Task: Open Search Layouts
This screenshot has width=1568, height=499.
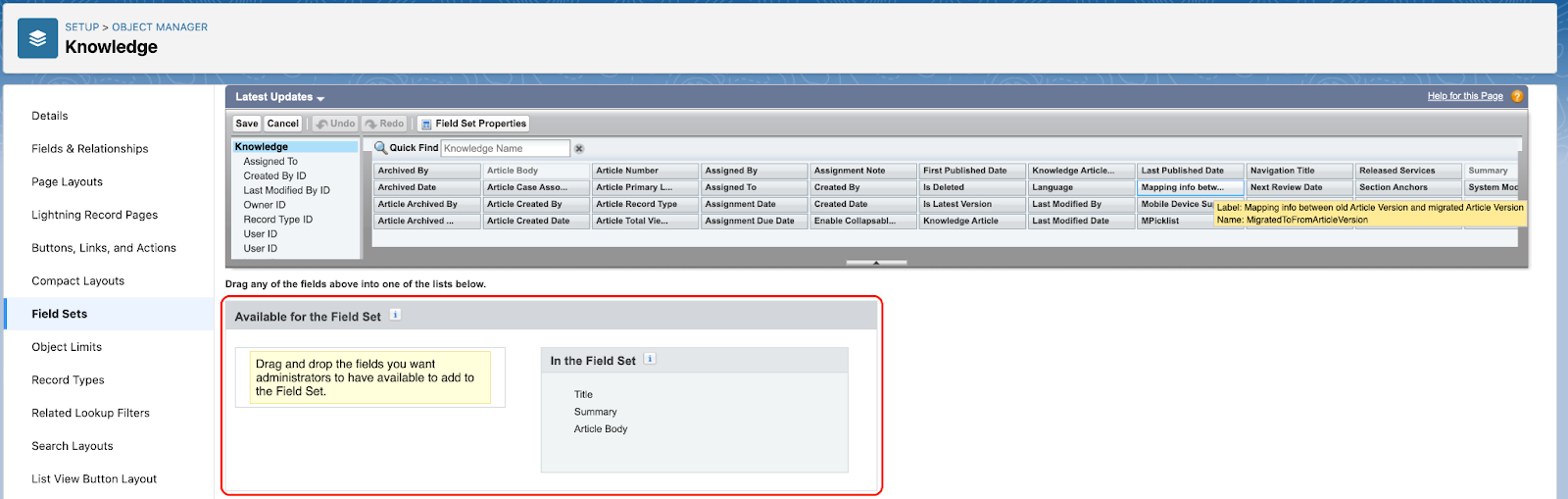Action: click(73, 446)
